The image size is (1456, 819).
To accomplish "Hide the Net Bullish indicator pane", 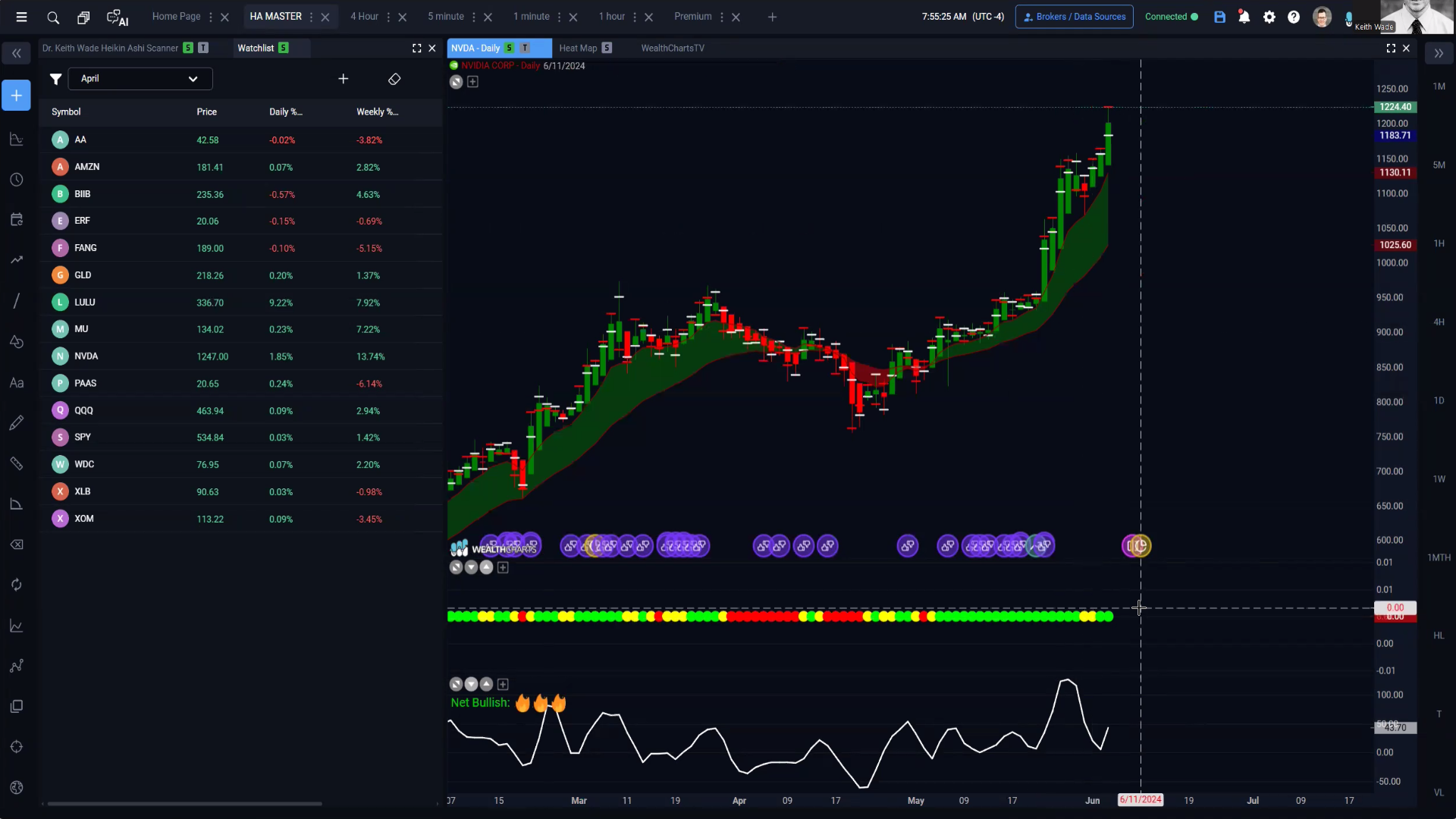I will [456, 684].
